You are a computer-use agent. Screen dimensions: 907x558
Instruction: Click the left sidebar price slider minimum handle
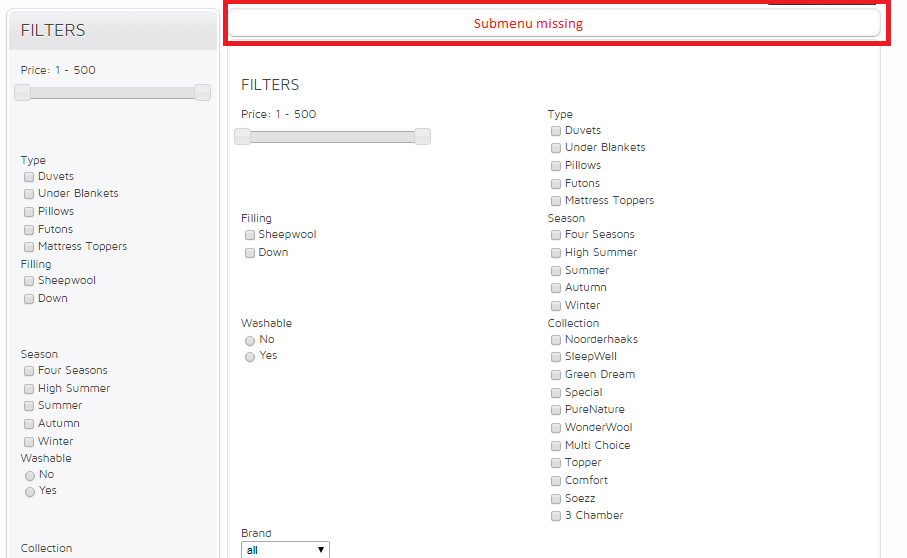pyautogui.click(x=23, y=93)
